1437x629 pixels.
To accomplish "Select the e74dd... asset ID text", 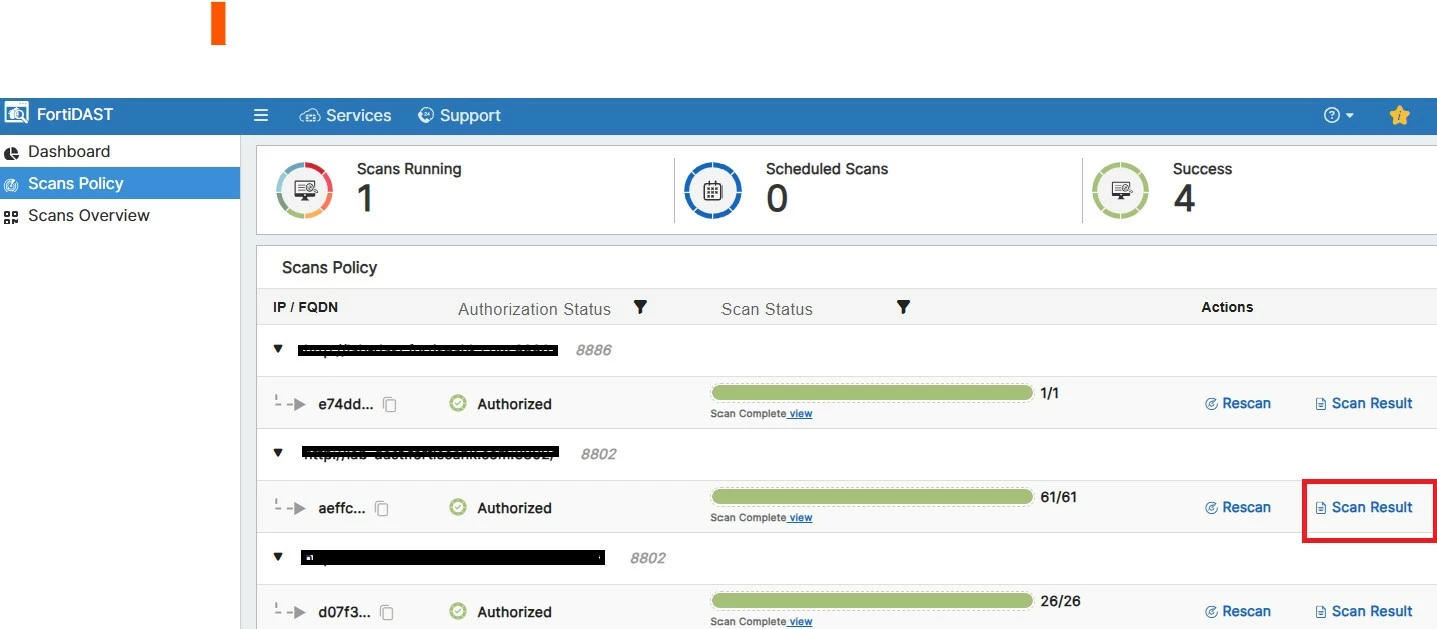I will pos(346,404).
